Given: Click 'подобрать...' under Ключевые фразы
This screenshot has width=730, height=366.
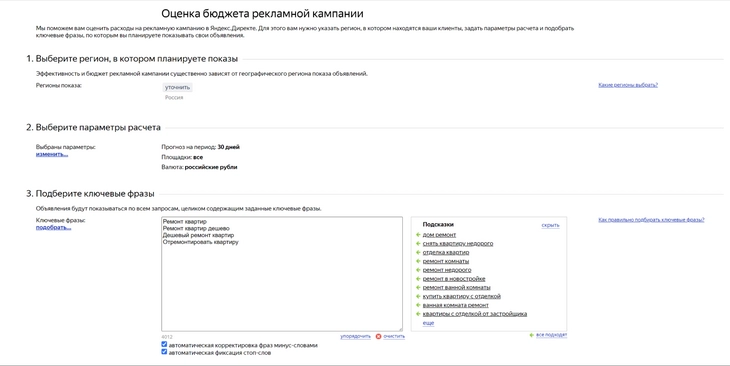Looking at the screenshot, I should click(x=54, y=228).
